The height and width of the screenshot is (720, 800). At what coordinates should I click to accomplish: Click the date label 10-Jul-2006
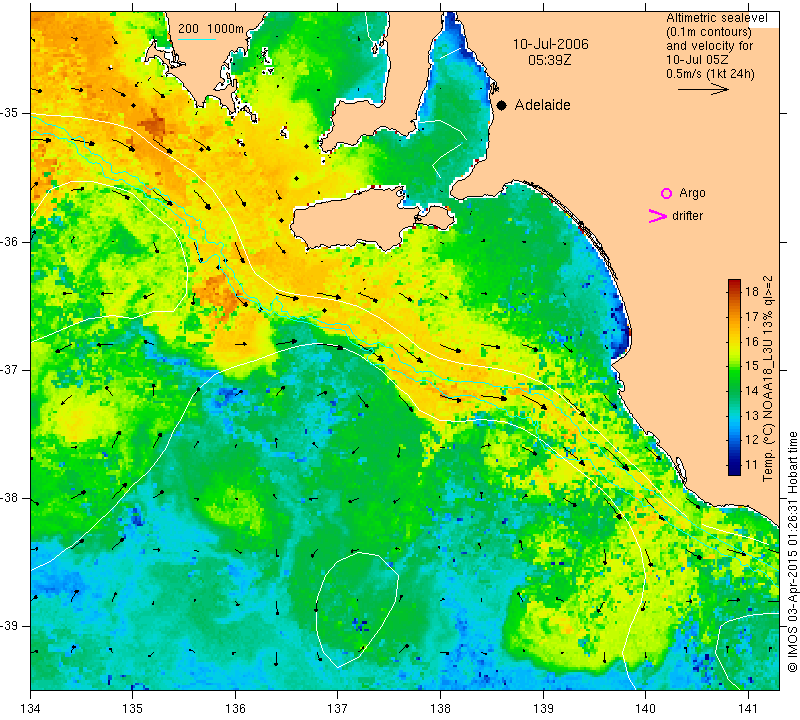click(x=551, y=44)
